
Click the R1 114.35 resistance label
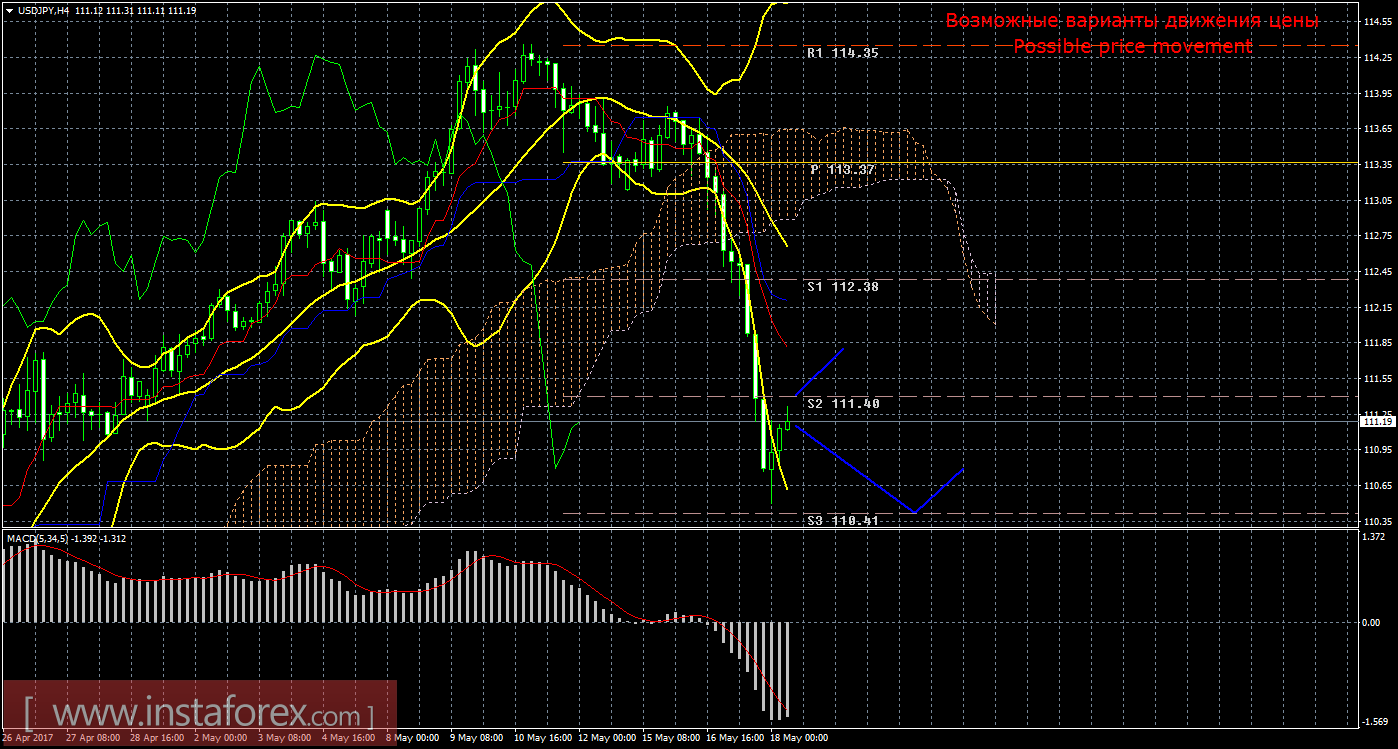pyautogui.click(x=842, y=52)
